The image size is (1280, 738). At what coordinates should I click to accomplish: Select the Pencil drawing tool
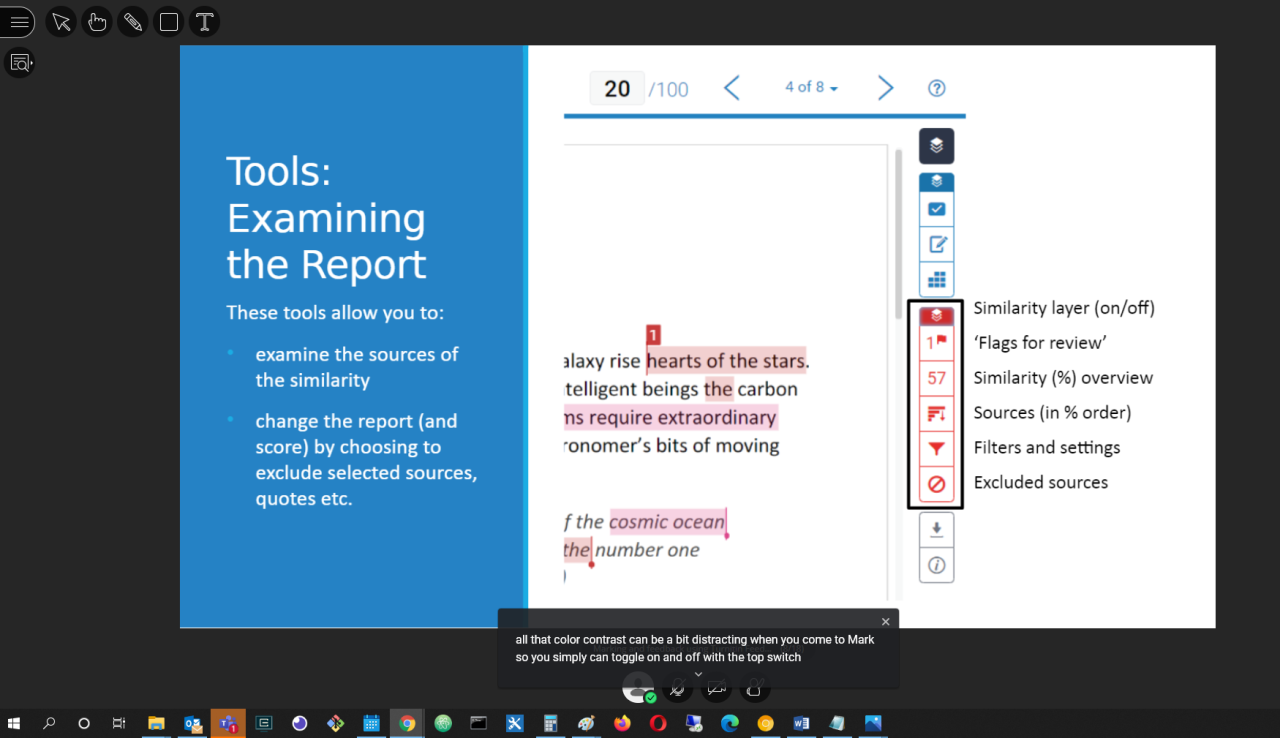[x=132, y=22]
